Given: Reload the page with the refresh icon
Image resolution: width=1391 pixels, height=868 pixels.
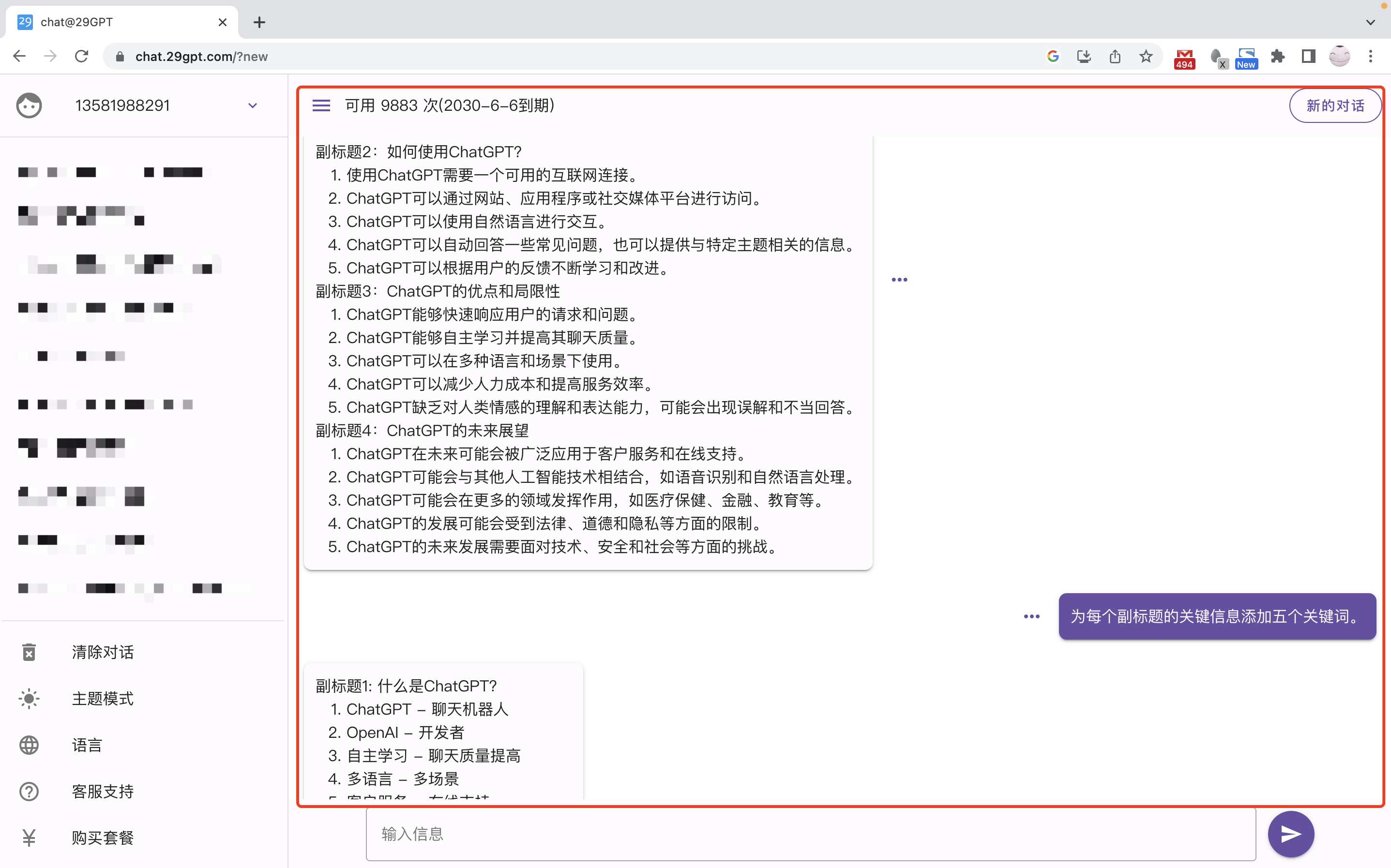Looking at the screenshot, I should [x=81, y=56].
